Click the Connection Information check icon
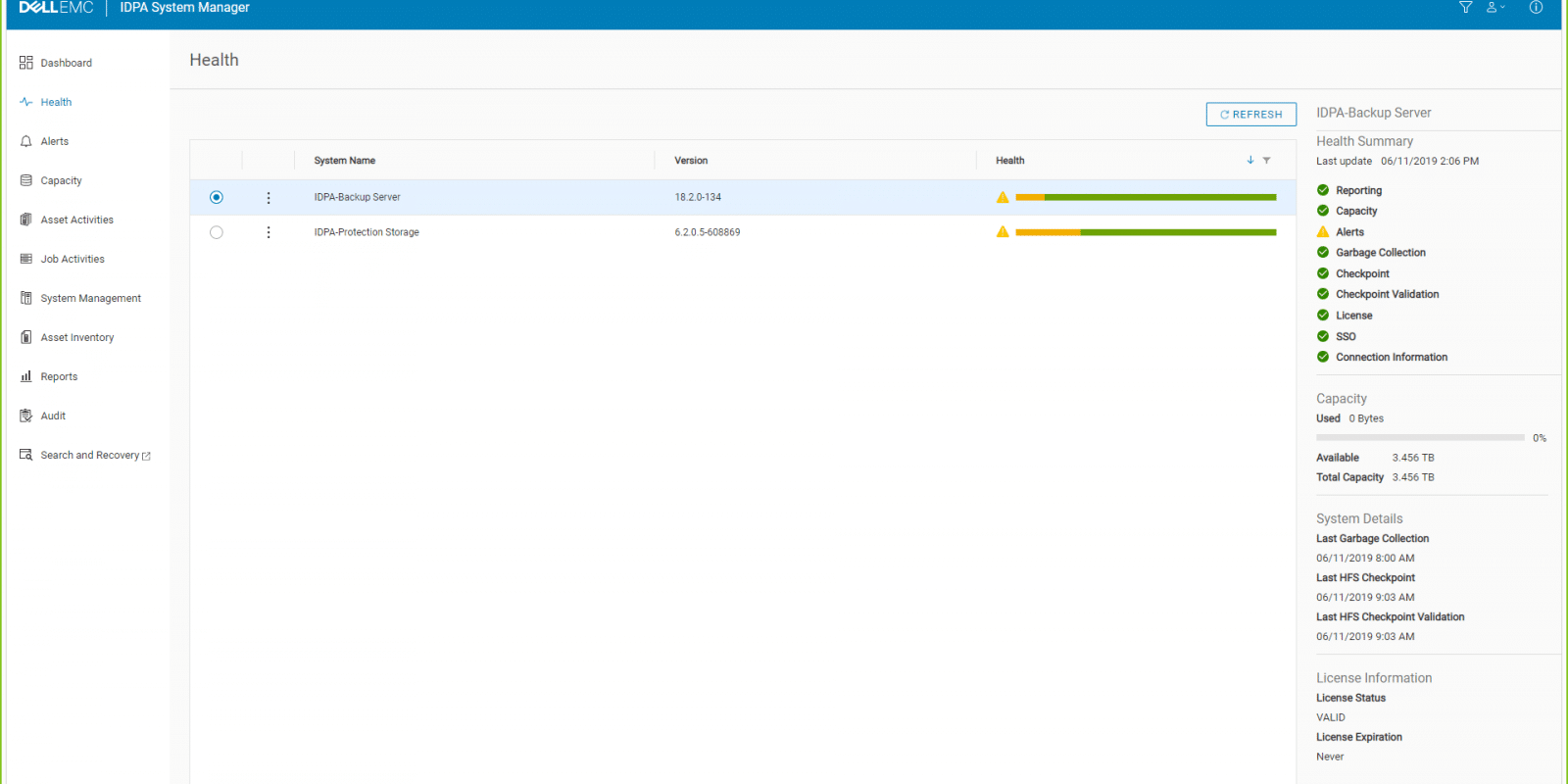This screenshot has width=1568, height=784. (x=1322, y=357)
